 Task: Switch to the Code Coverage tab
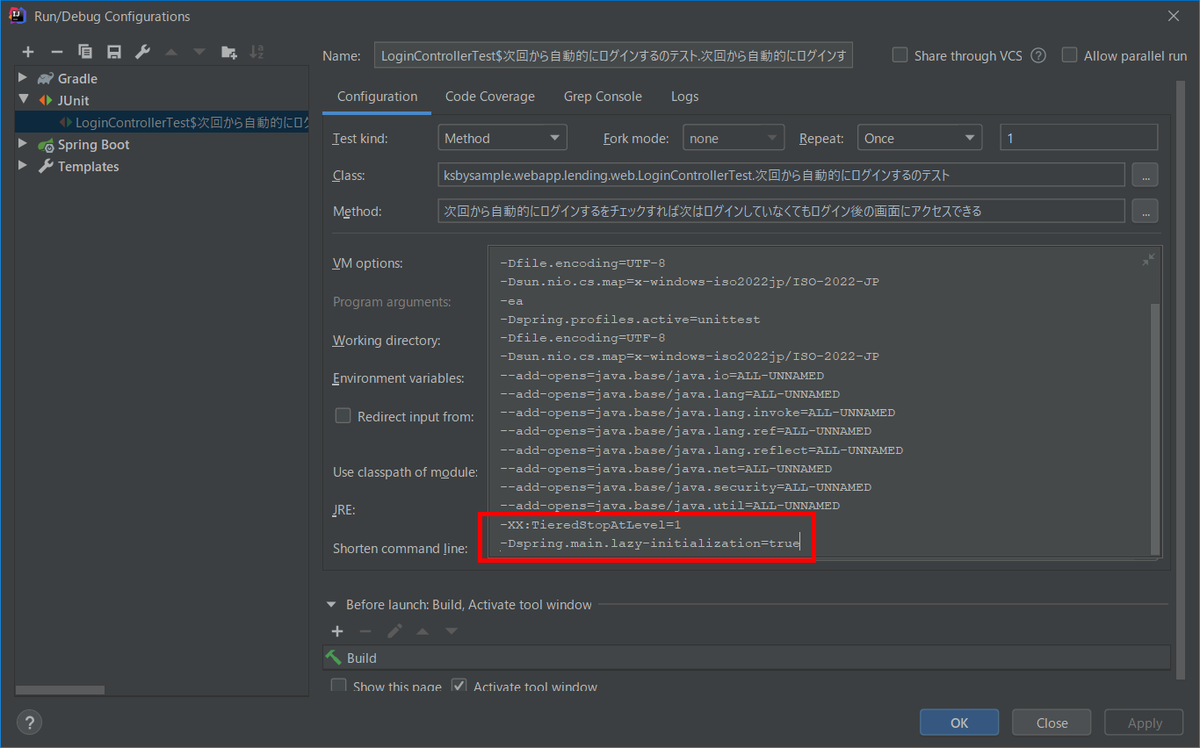(x=490, y=96)
